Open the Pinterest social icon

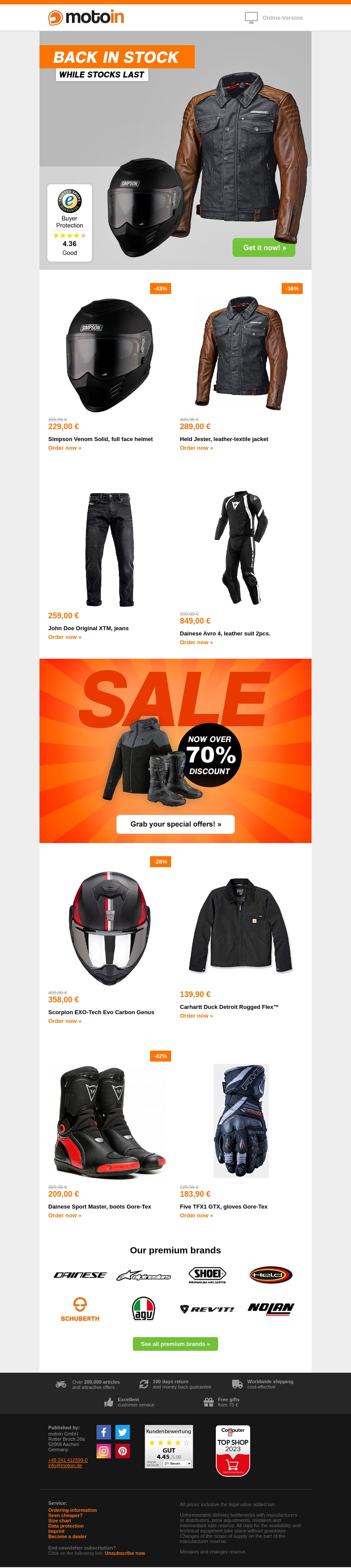pyautogui.click(x=122, y=1450)
